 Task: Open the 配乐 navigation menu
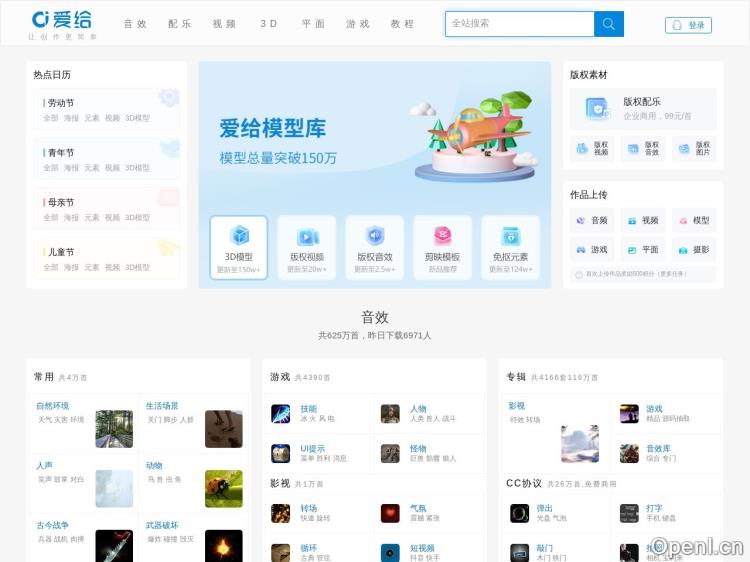[179, 24]
